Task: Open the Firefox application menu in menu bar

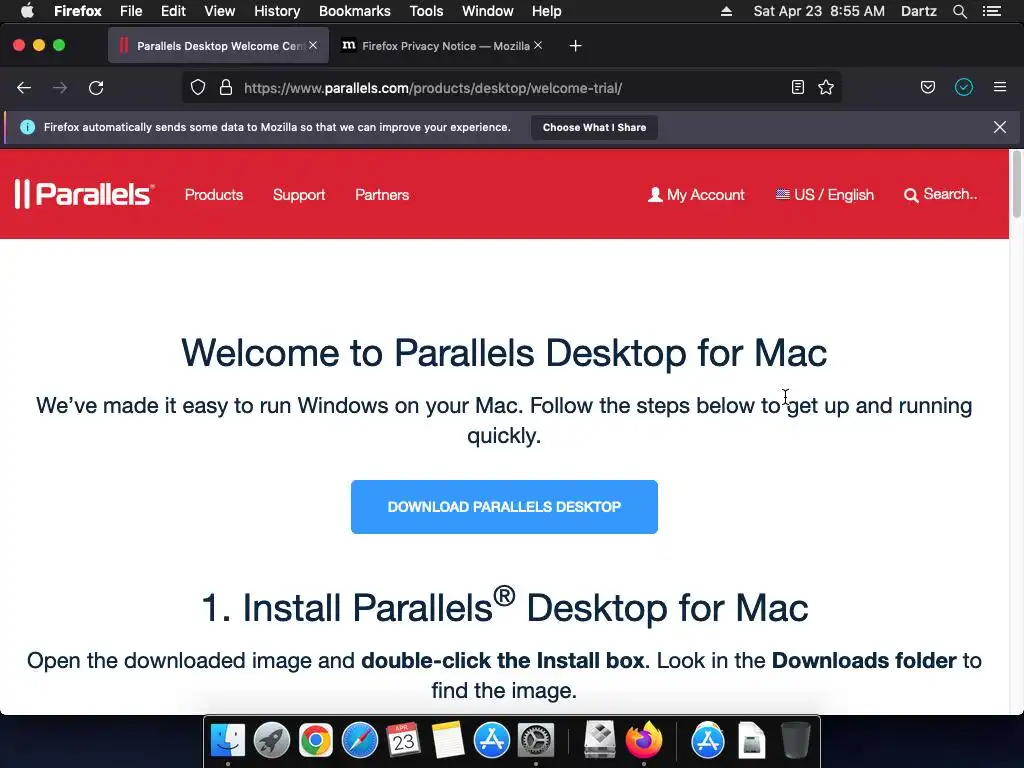Action: (78, 11)
